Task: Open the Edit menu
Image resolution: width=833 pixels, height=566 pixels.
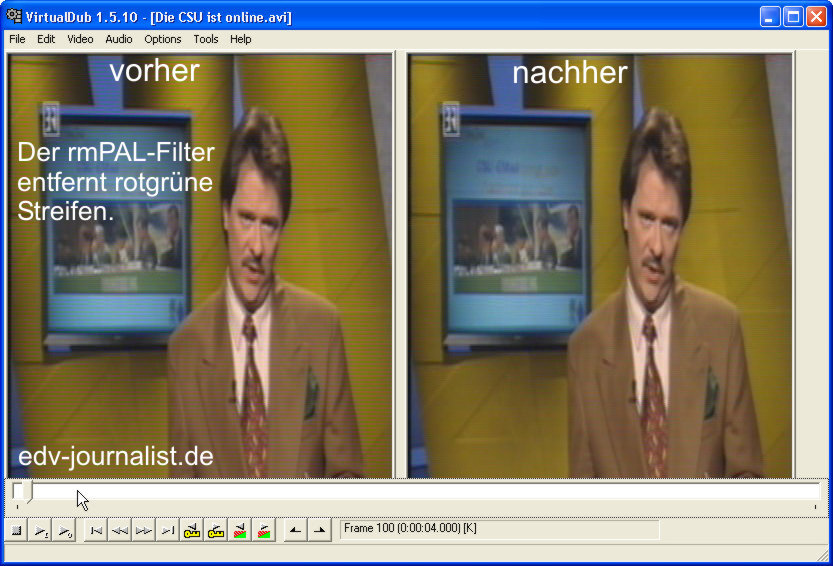Action: pyautogui.click(x=46, y=39)
